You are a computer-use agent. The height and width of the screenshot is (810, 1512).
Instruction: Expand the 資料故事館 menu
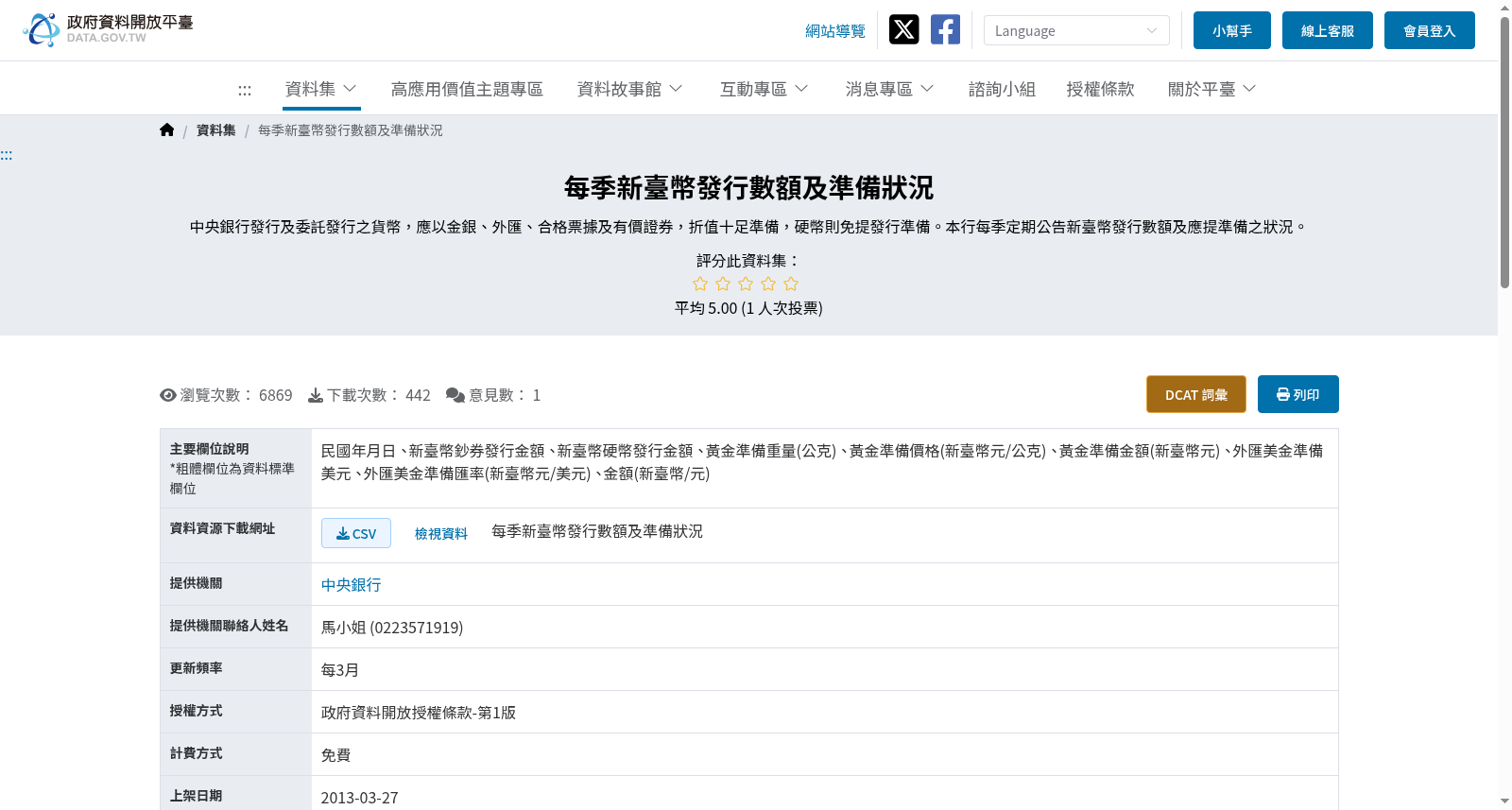pyautogui.click(x=629, y=89)
